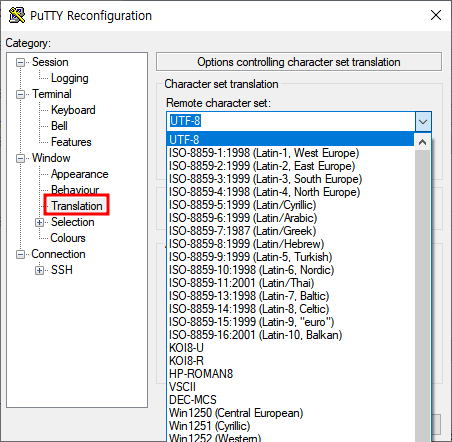Image resolution: width=452 pixels, height=442 pixels.
Task: Open Behaviour settings category
Action: pos(75,190)
